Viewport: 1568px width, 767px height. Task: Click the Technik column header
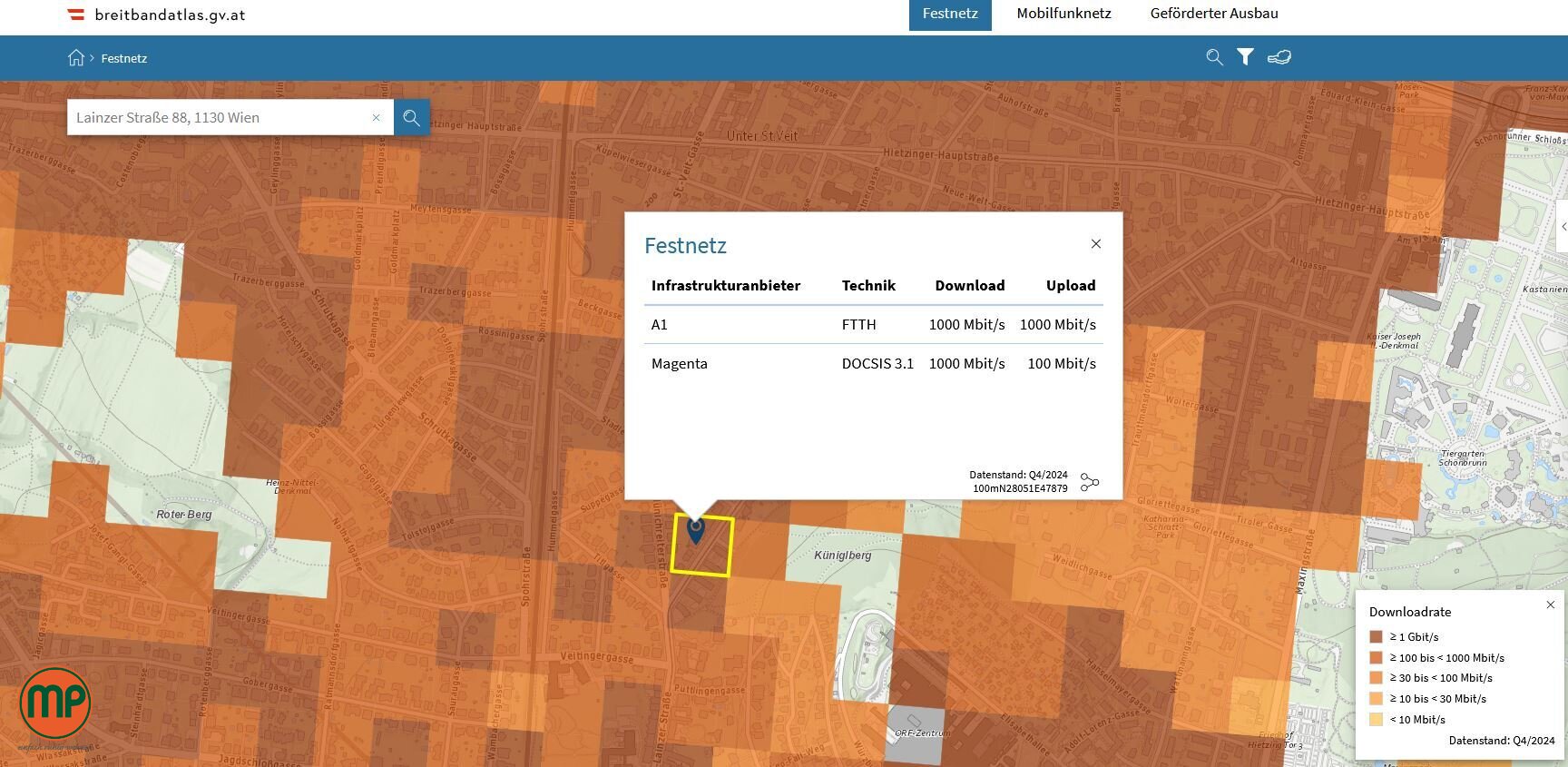click(868, 285)
